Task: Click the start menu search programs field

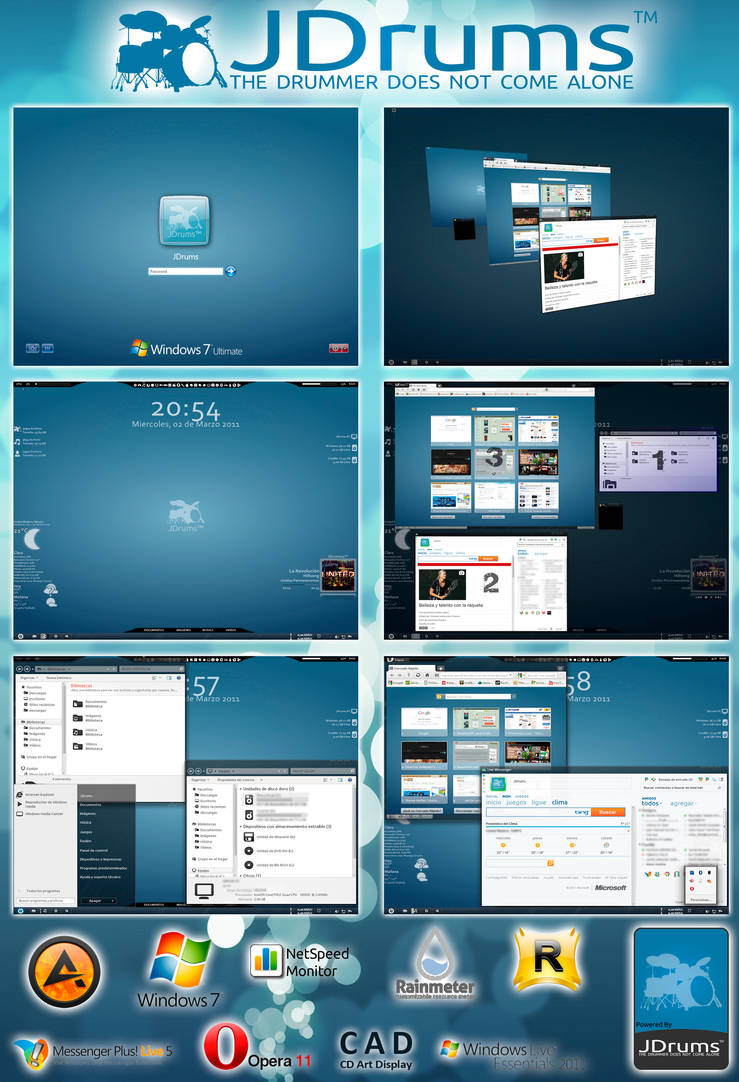Action: click(46, 901)
